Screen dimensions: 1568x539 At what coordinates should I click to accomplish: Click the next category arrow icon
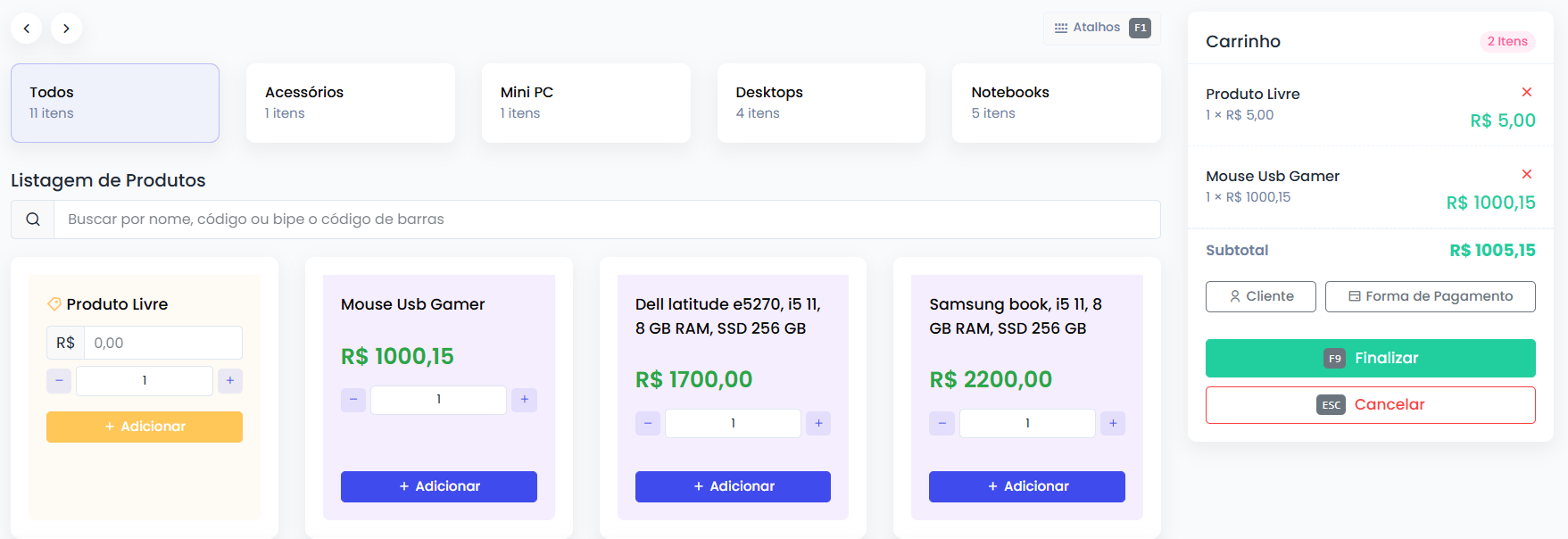(x=66, y=29)
